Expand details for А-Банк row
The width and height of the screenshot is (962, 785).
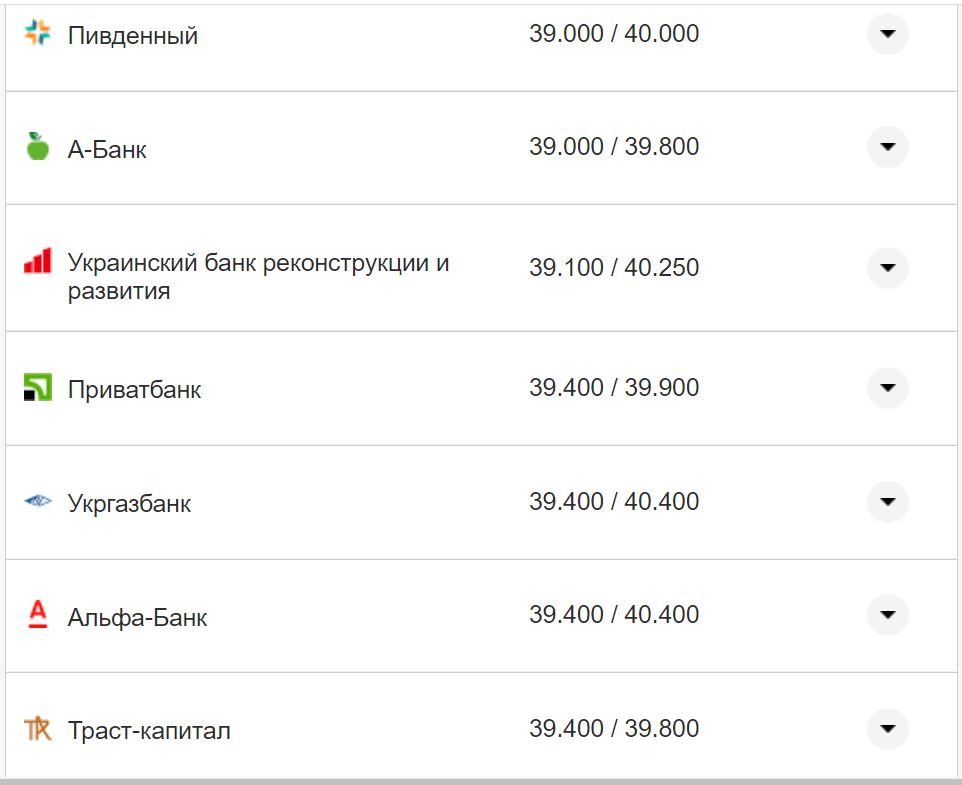pyautogui.click(x=887, y=147)
